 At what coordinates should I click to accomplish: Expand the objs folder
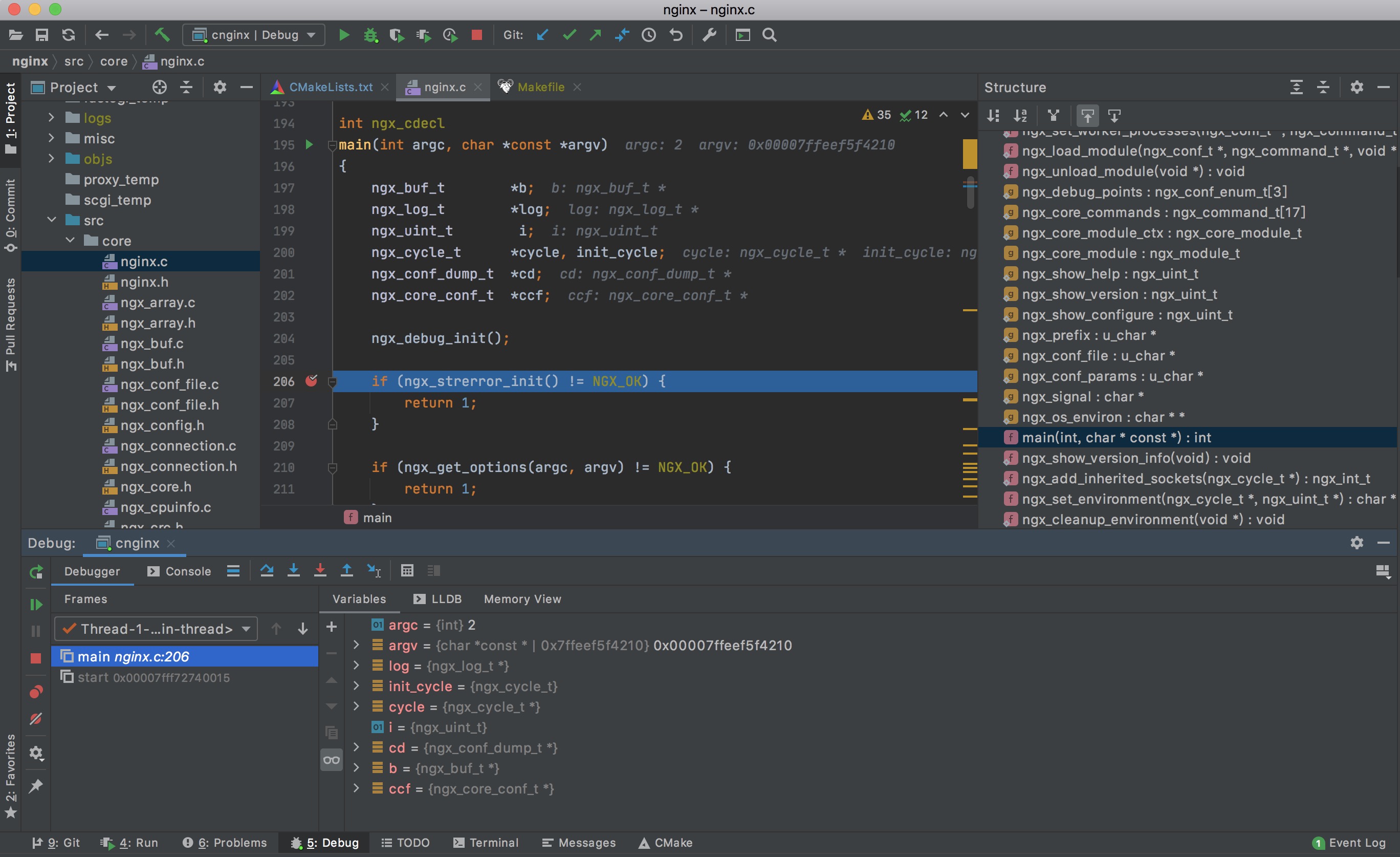[51, 159]
